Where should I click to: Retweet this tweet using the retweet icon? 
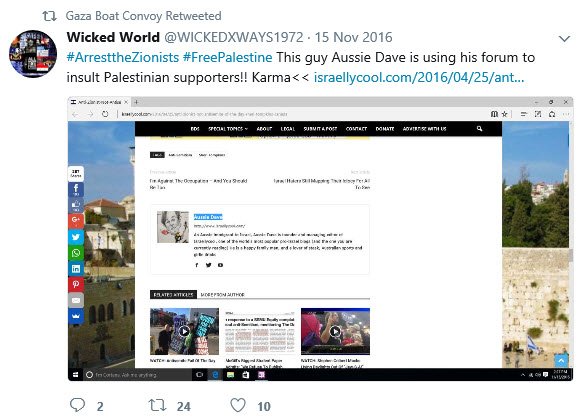tap(157, 405)
